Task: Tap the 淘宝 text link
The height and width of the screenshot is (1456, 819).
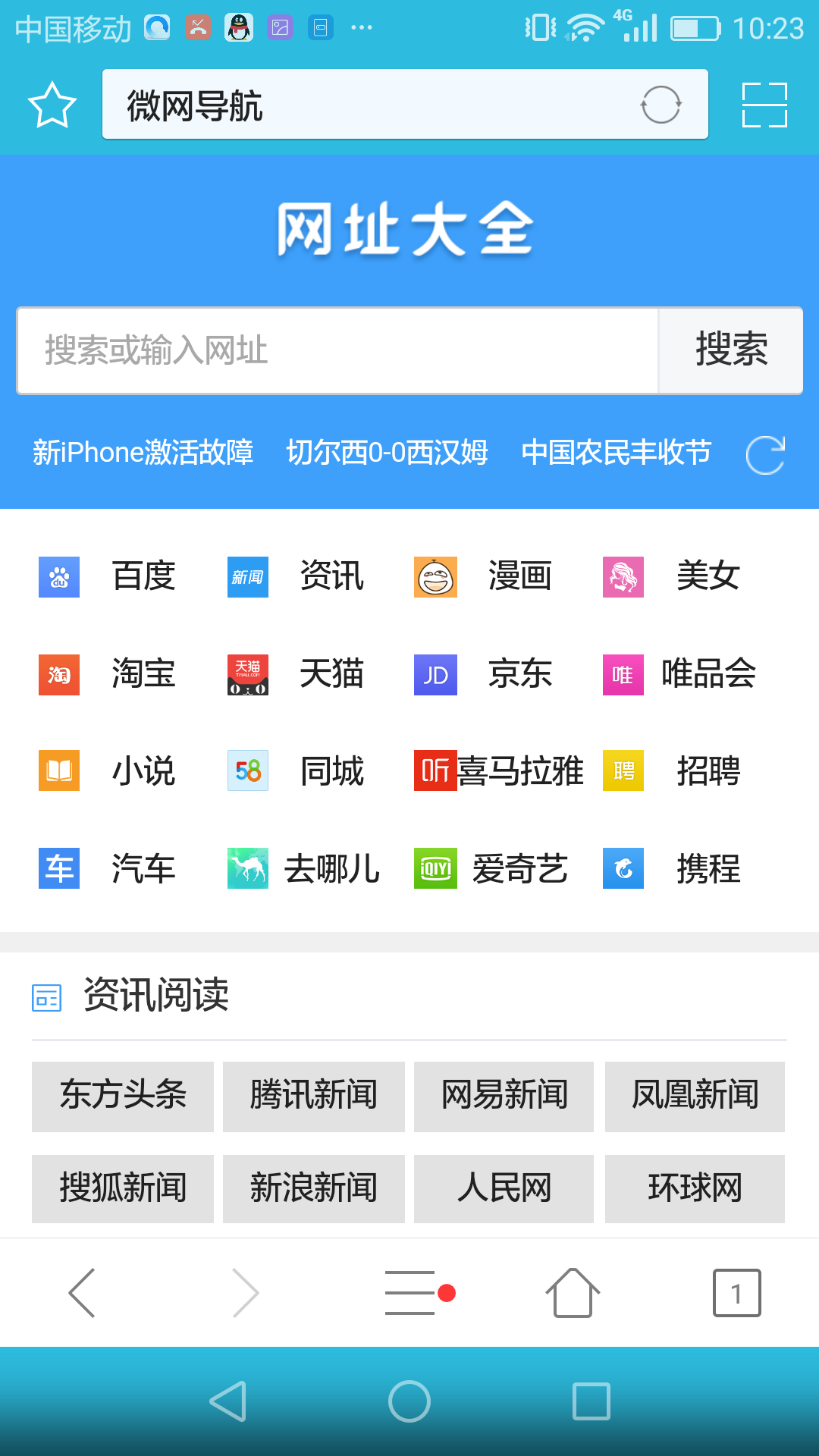Action: pos(143,674)
